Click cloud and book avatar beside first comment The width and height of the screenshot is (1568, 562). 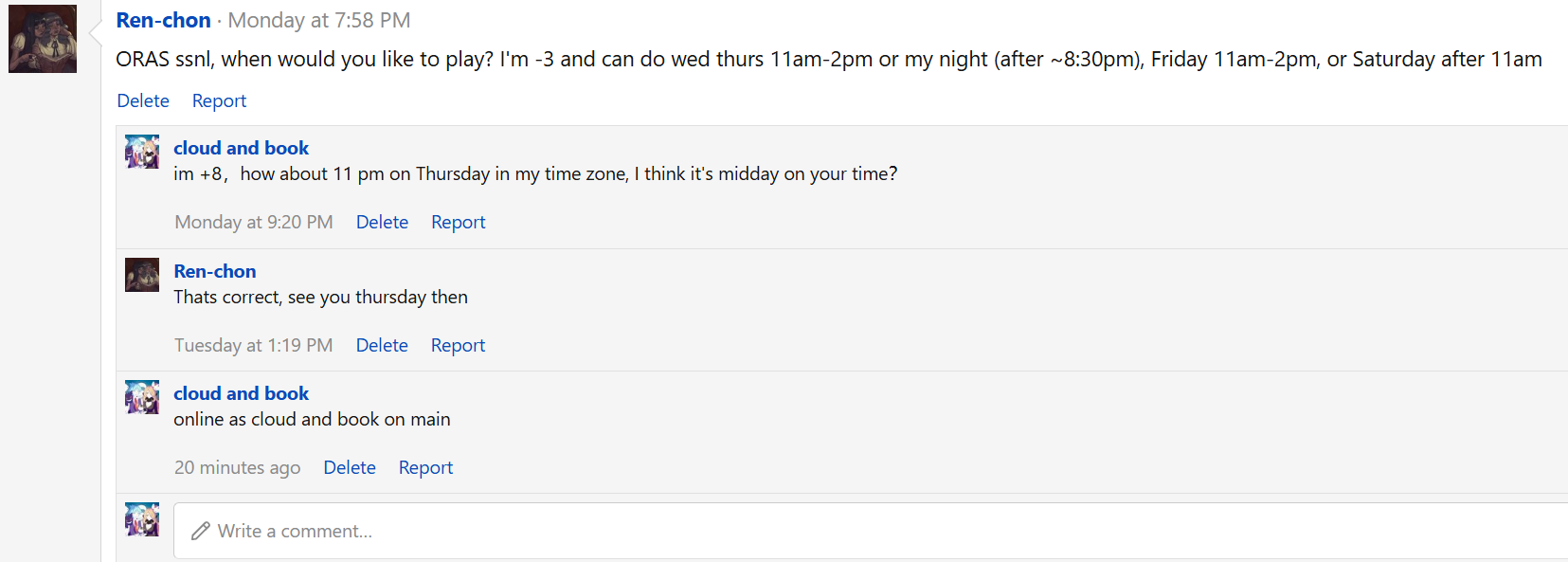(x=142, y=152)
